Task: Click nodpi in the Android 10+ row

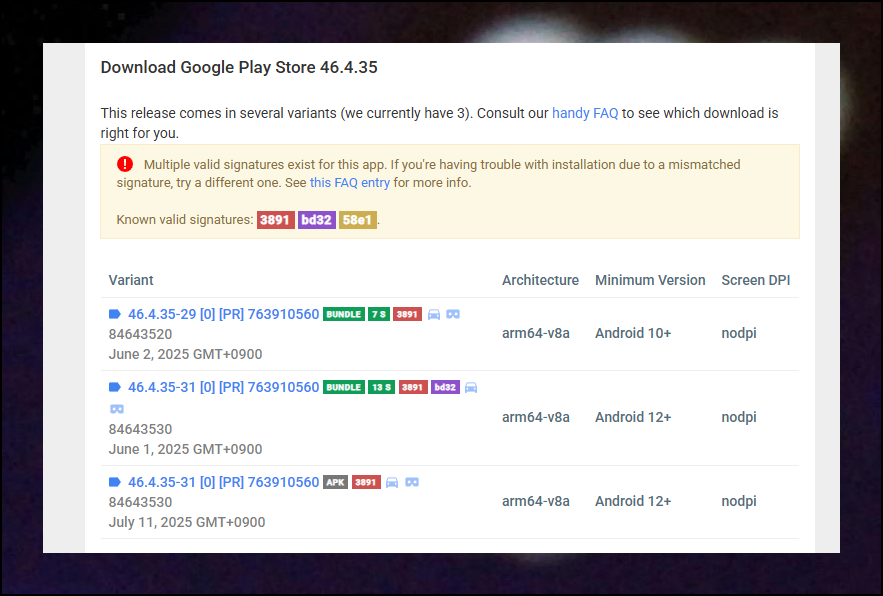Action: click(739, 333)
